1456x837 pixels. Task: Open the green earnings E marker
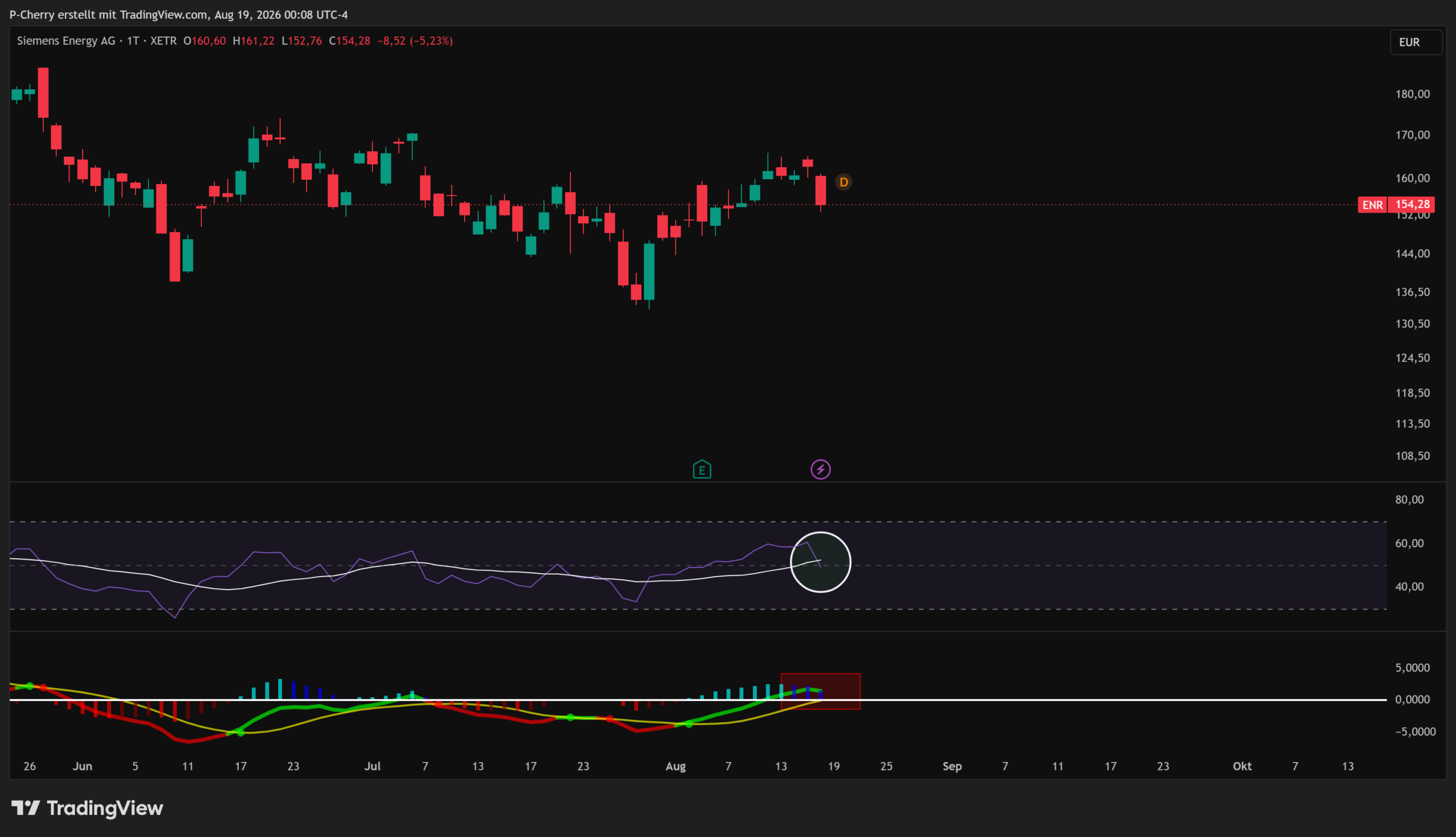[x=702, y=470]
